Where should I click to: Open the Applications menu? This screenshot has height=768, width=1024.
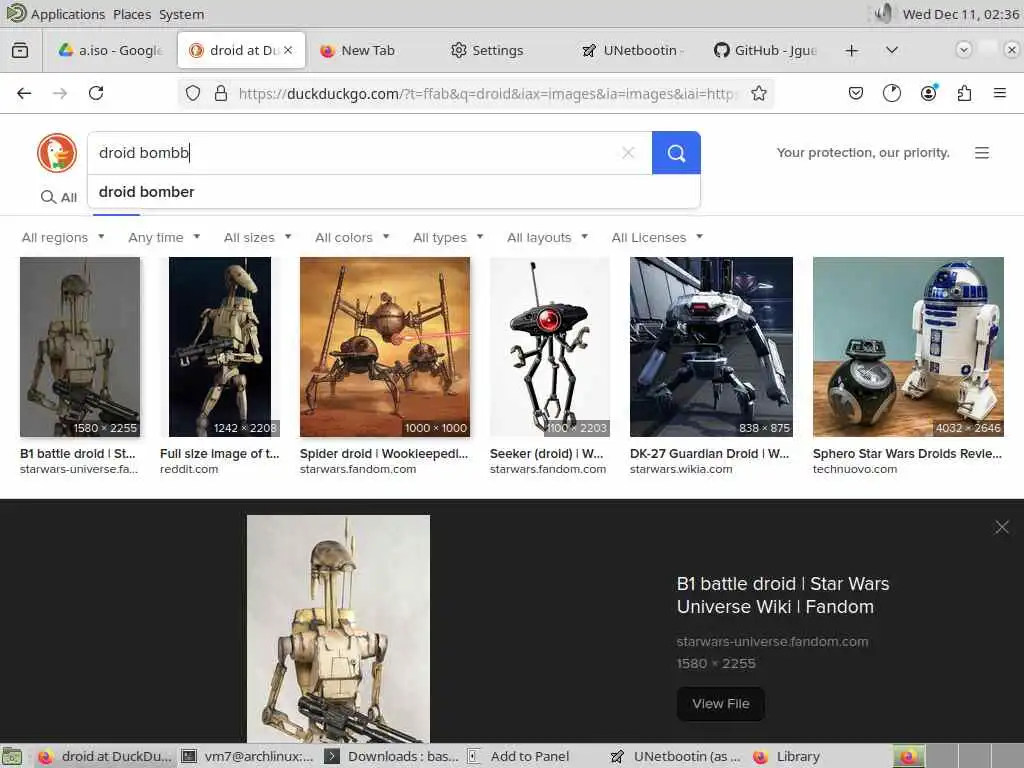67,14
